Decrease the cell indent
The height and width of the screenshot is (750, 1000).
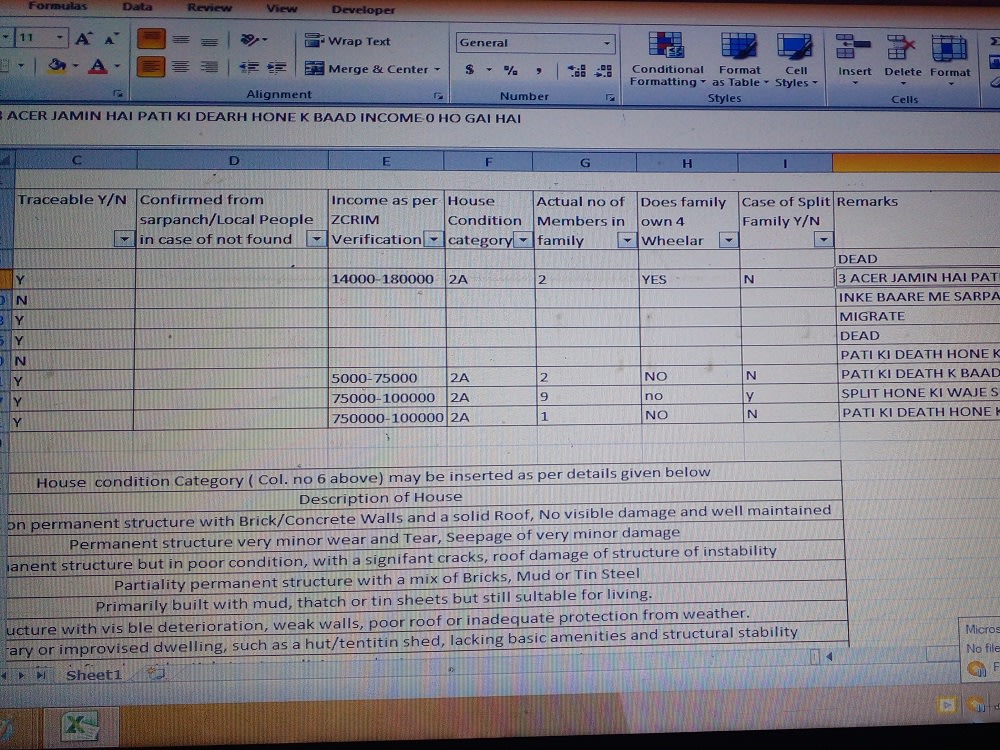click(x=249, y=67)
